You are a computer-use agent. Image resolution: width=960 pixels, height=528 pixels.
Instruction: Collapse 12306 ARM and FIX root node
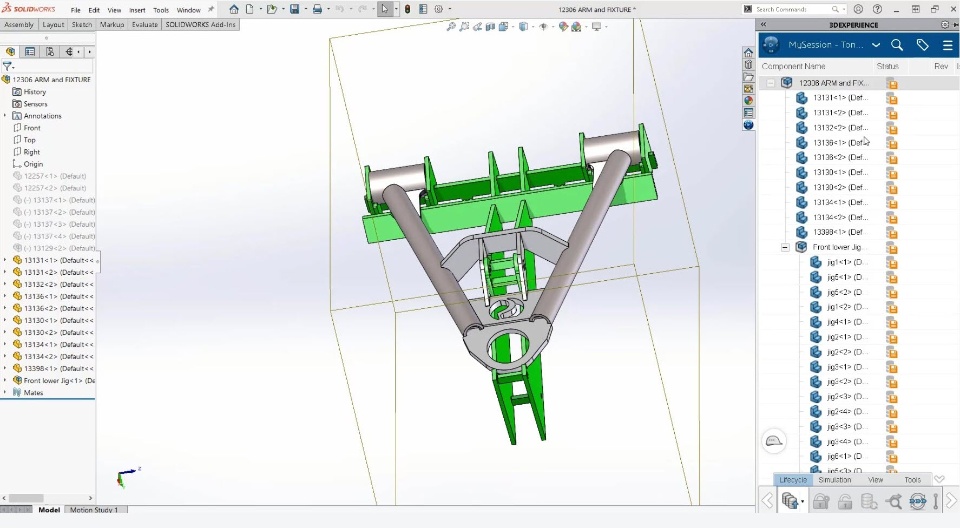(770, 83)
